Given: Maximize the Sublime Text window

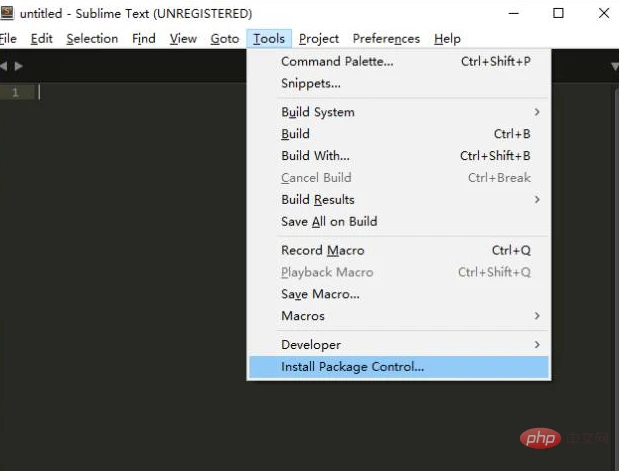Looking at the screenshot, I should (558, 13).
